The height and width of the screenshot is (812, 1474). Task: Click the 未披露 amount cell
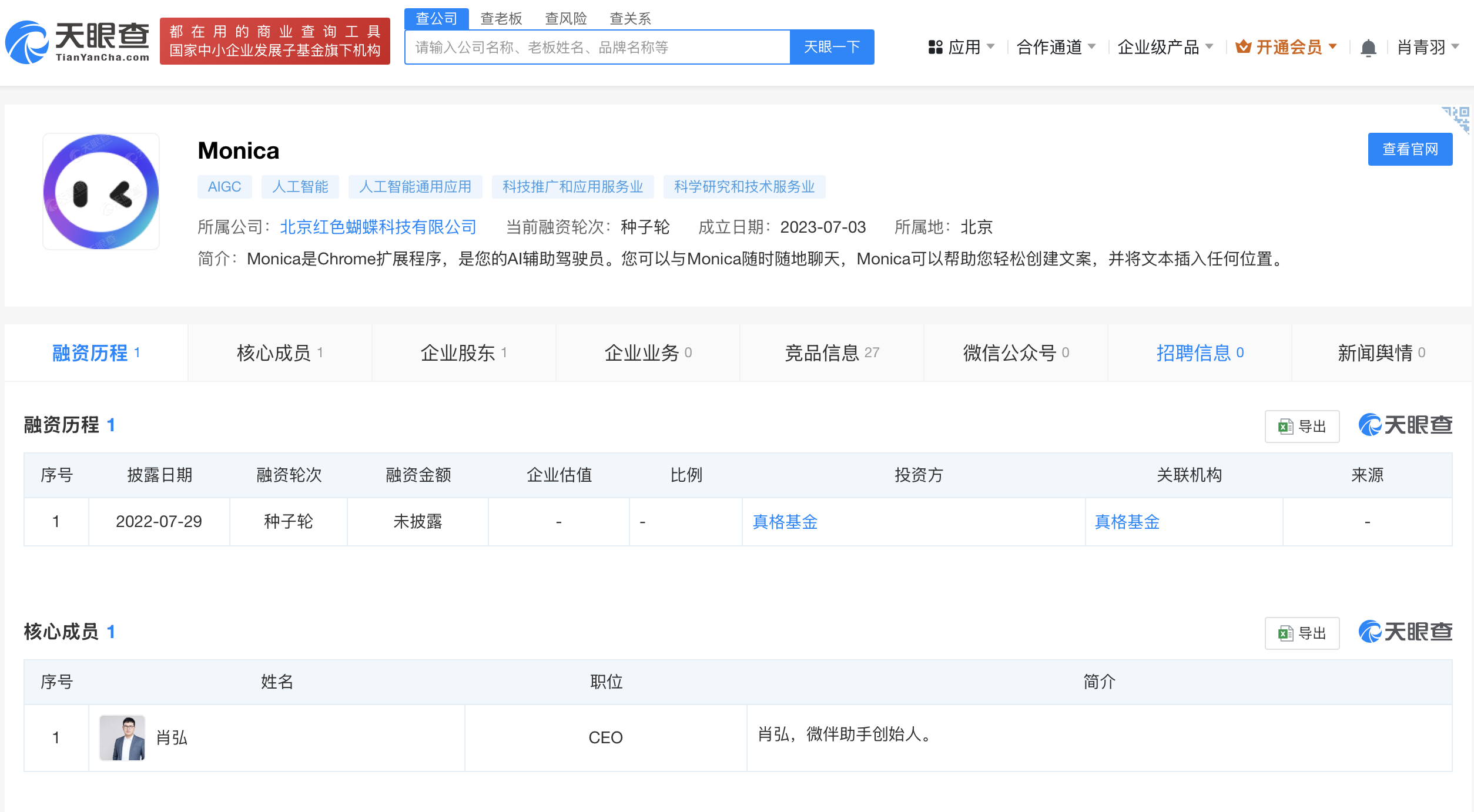click(x=417, y=522)
